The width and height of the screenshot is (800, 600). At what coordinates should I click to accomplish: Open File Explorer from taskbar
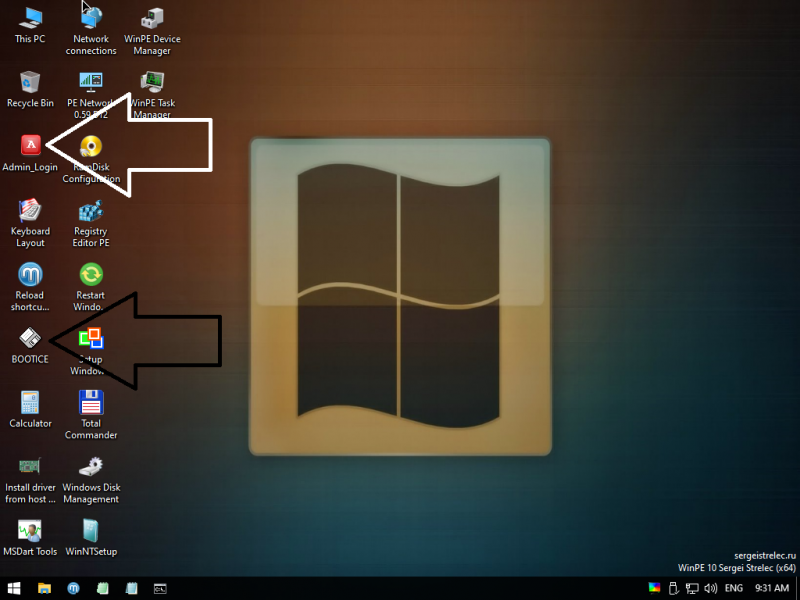pos(44,588)
